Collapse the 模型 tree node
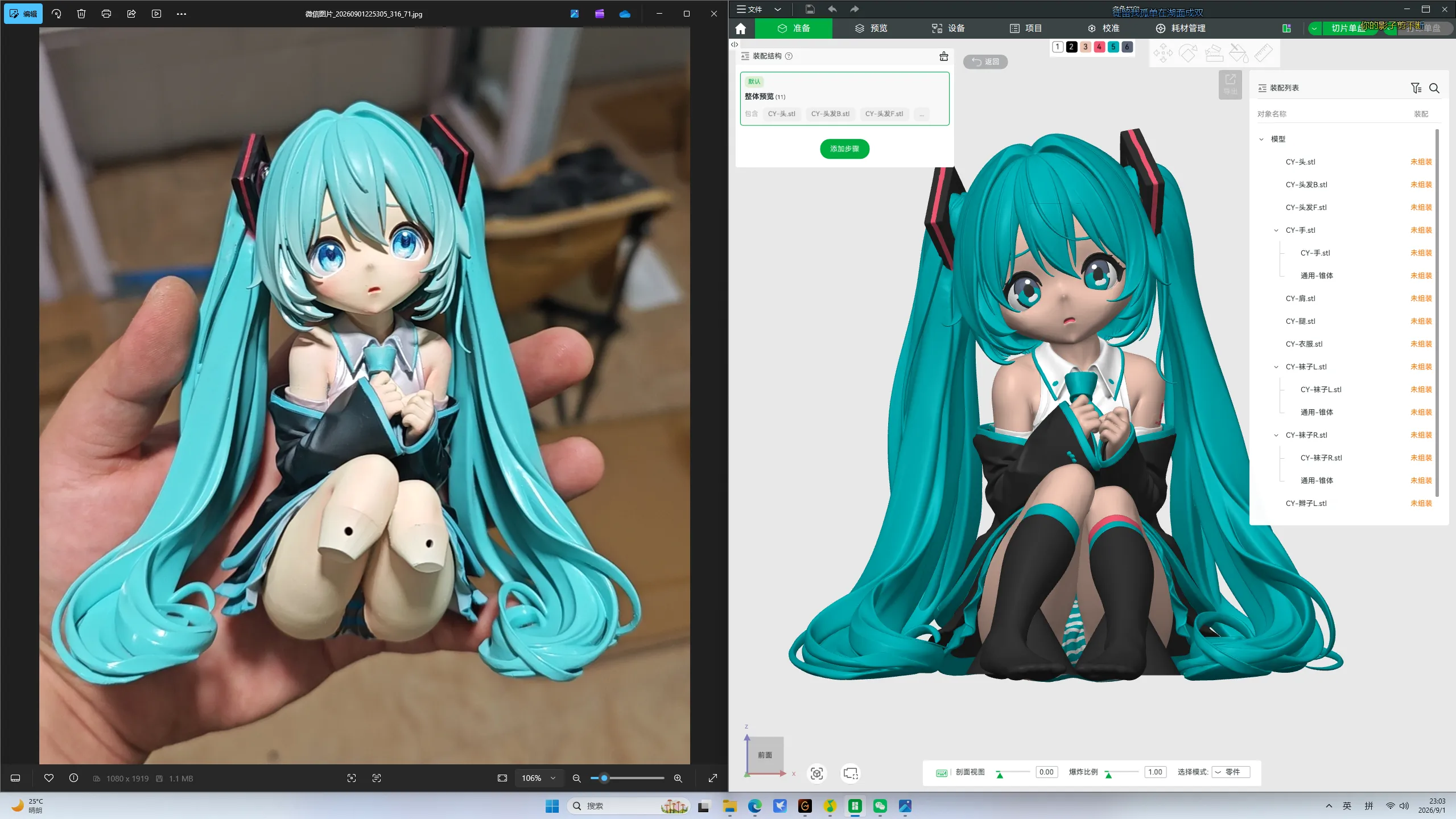This screenshot has height=819, width=1456. (1261, 139)
